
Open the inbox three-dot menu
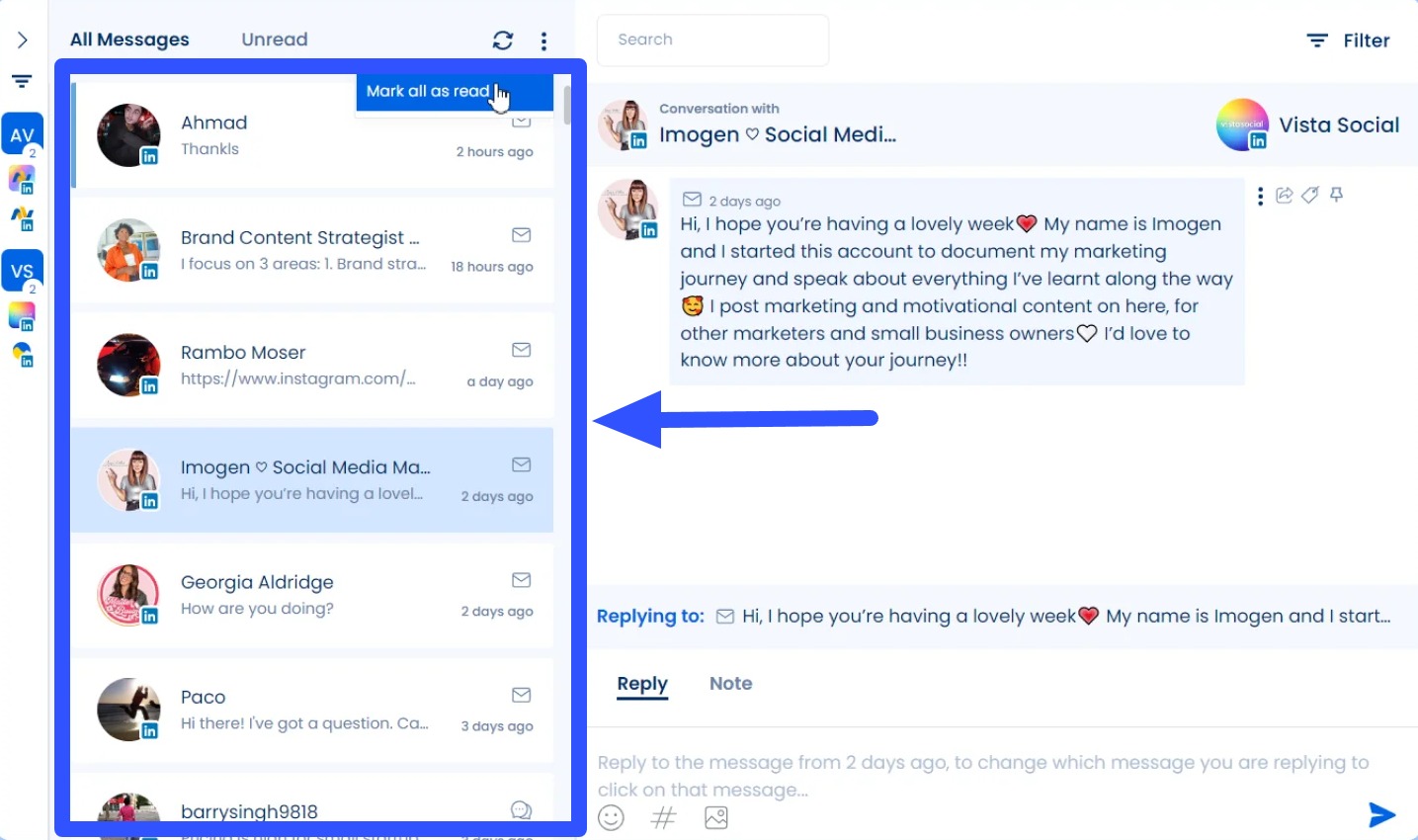(543, 41)
